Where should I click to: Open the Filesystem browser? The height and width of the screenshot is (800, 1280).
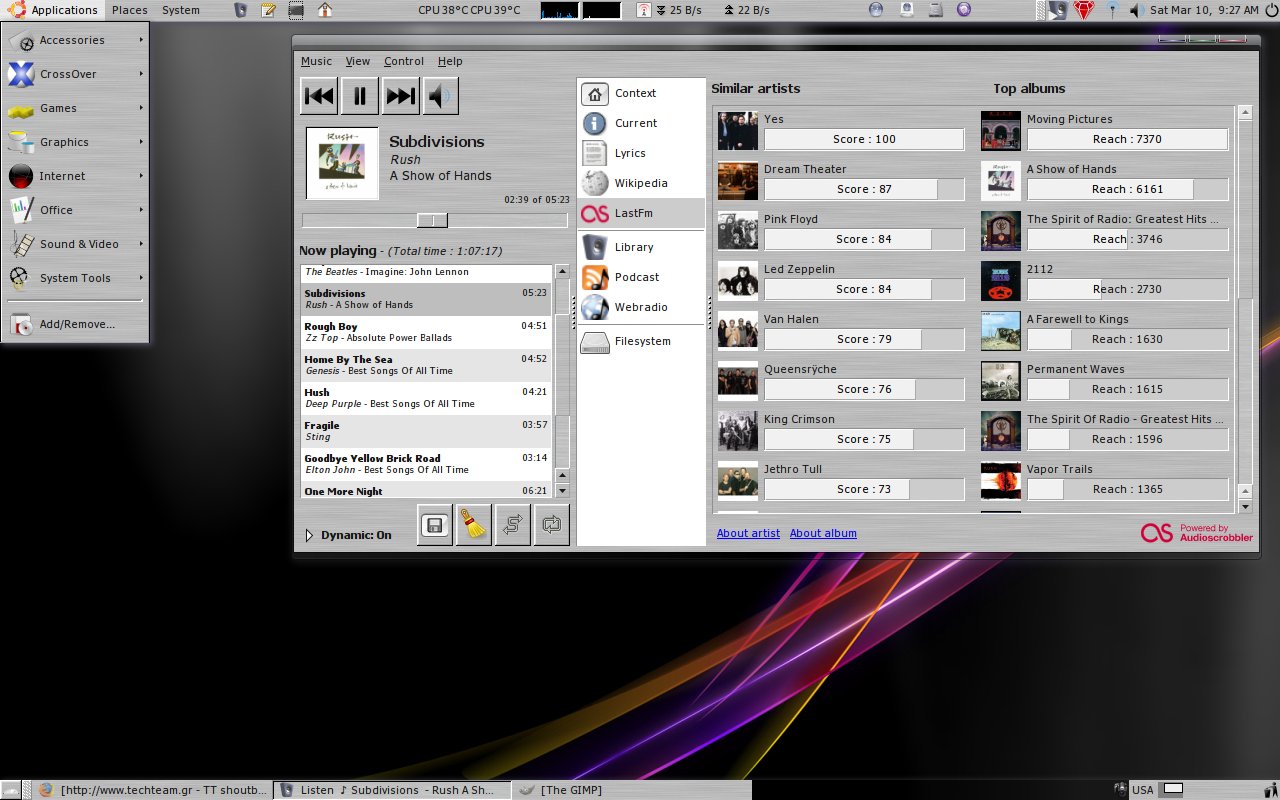pyautogui.click(x=641, y=341)
